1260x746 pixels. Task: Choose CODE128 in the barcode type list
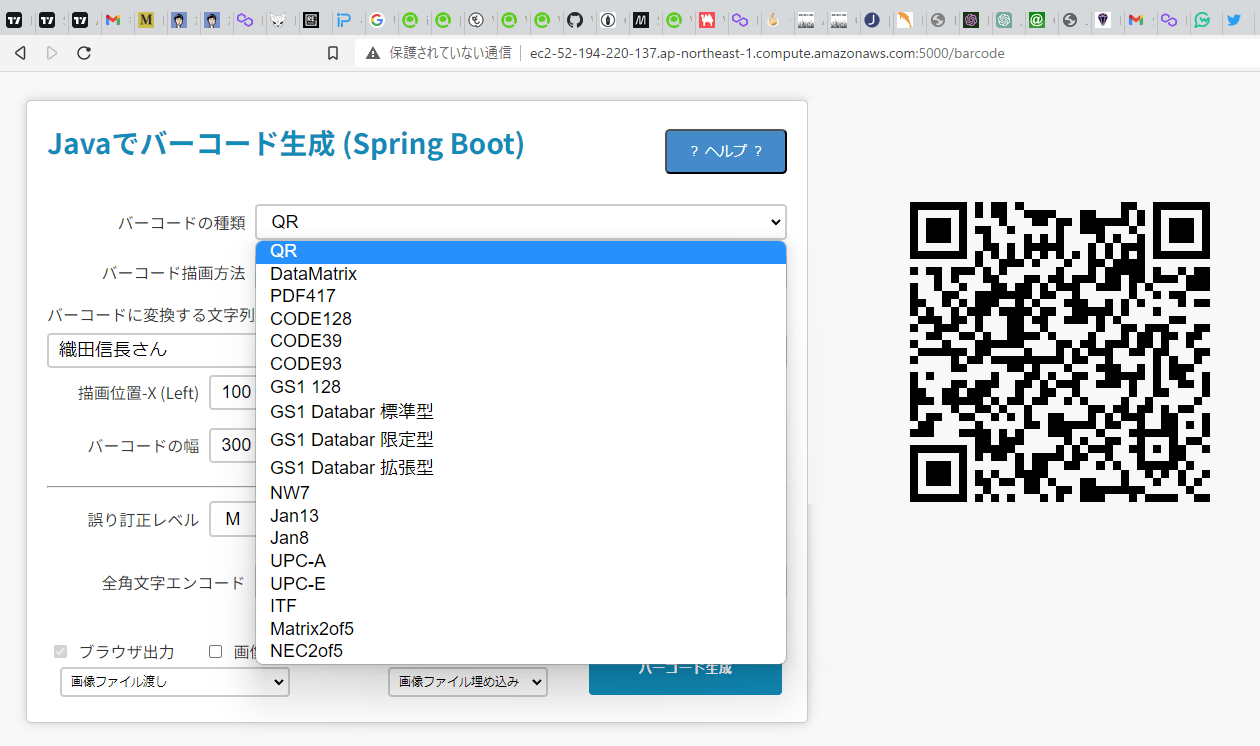(x=310, y=319)
